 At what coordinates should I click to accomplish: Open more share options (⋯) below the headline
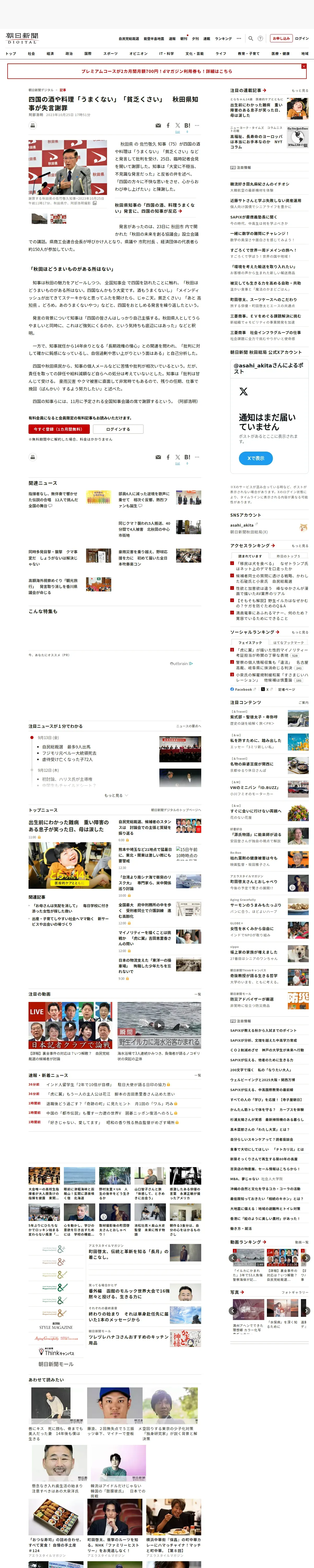[197, 125]
